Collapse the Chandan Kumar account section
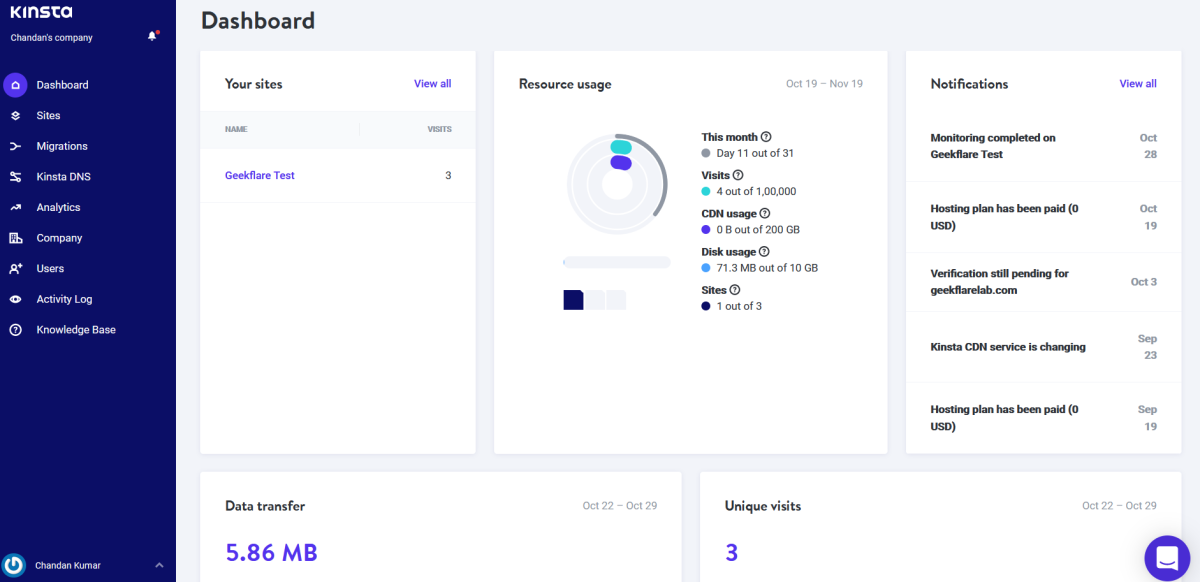The image size is (1200, 582). point(159,565)
